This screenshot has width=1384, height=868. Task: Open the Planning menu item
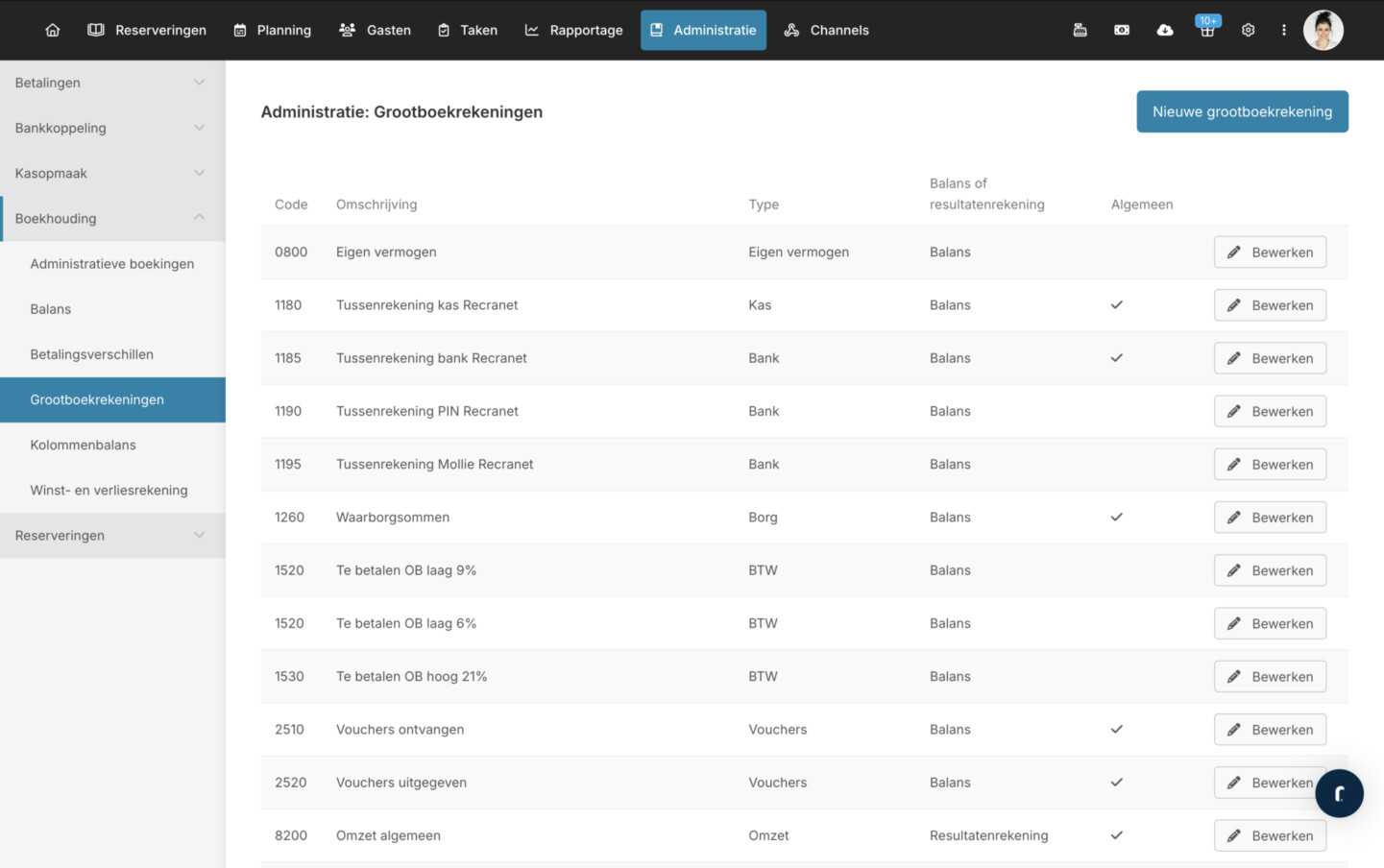pyautogui.click(x=273, y=30)
